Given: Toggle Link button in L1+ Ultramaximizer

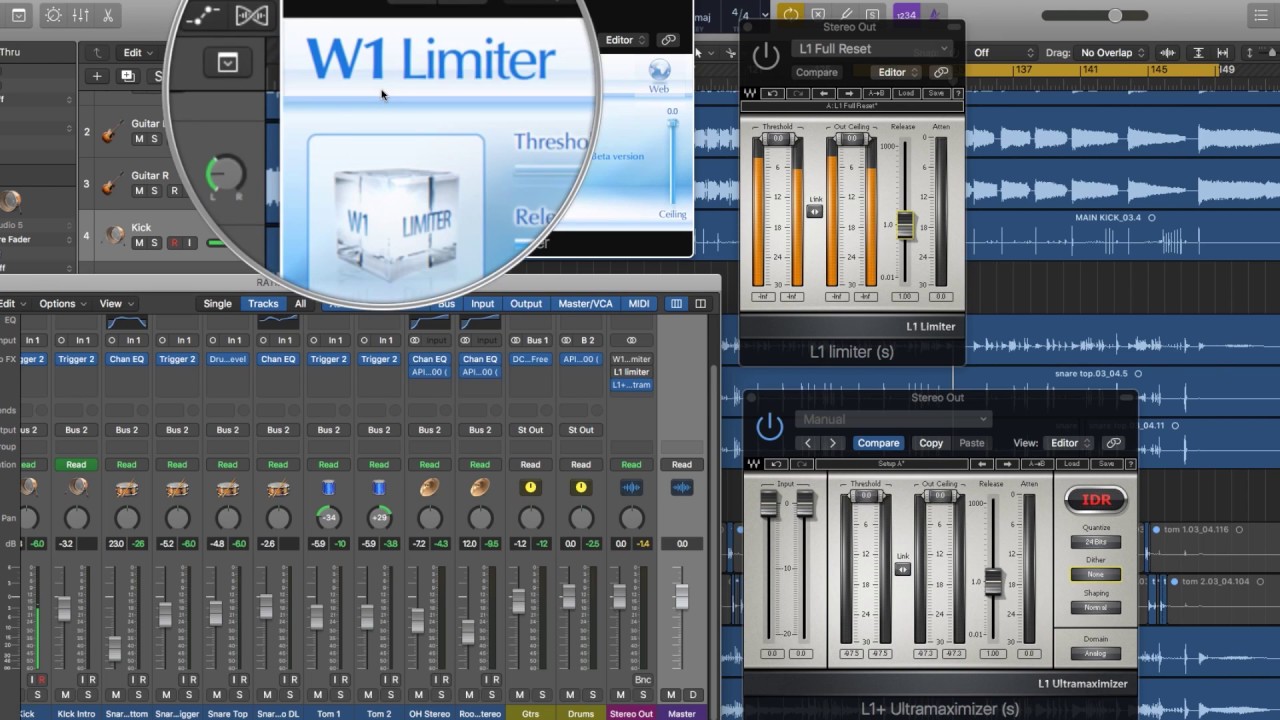Looking at the screenshot, I should pyautogui.click(x=902, y=569).
